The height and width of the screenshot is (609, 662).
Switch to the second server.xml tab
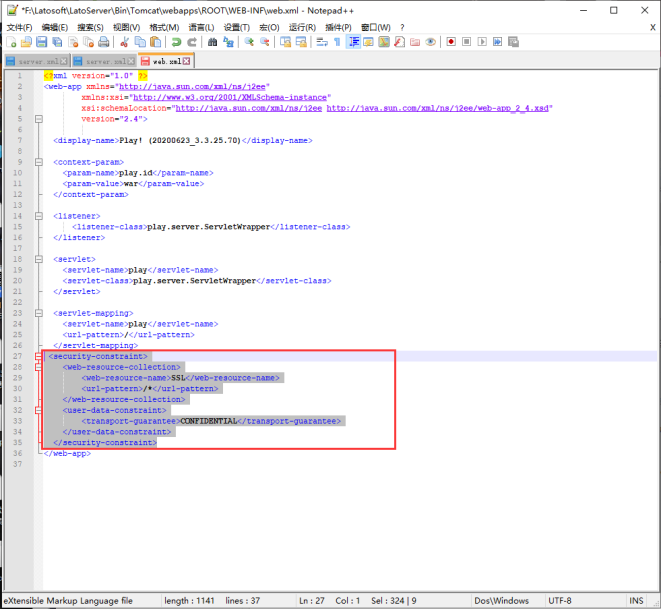(x=104, y=61)
